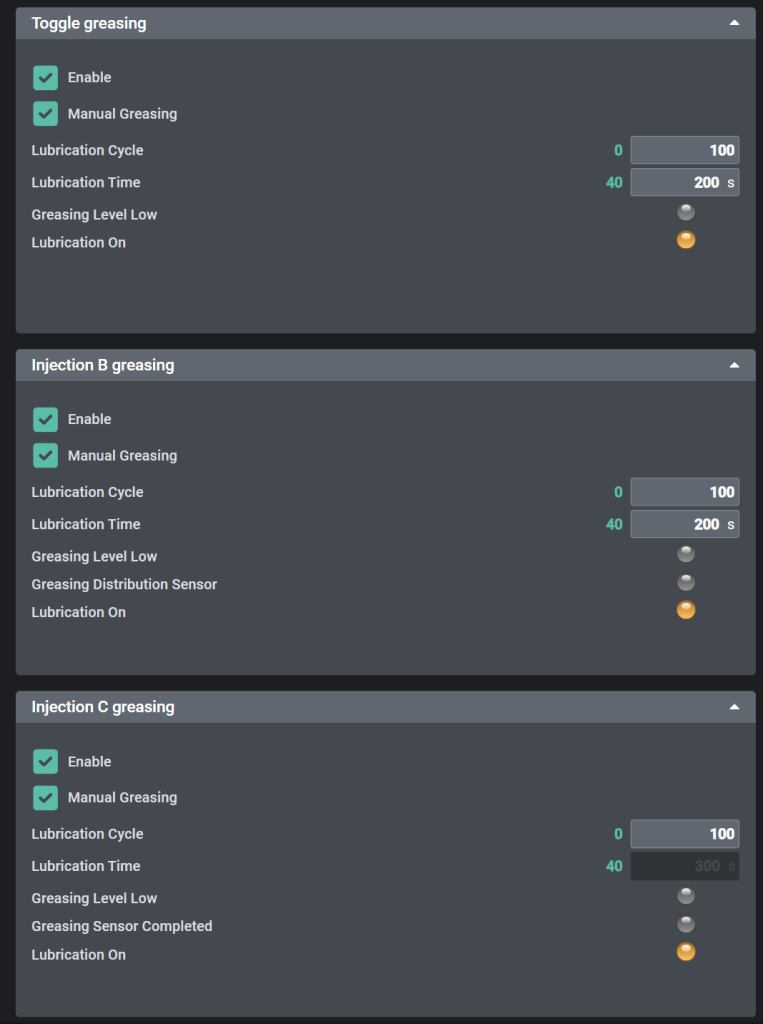This screenshot has width=763, height=1024.
Task: Click Injection B Greasing Level Low indicator
Action: [686, 554]
